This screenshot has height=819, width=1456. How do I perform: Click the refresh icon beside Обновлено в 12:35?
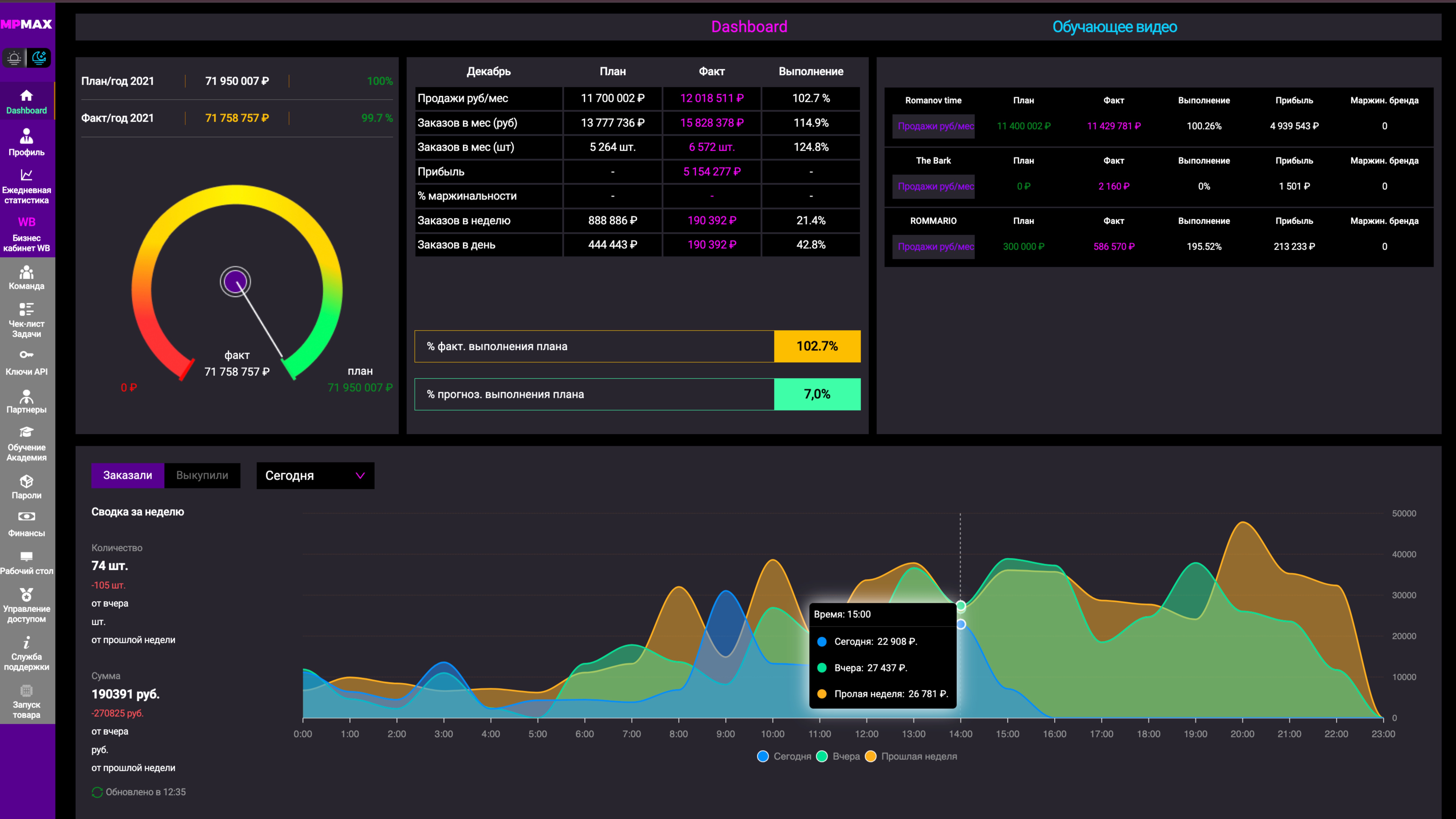tap(97, 792)
